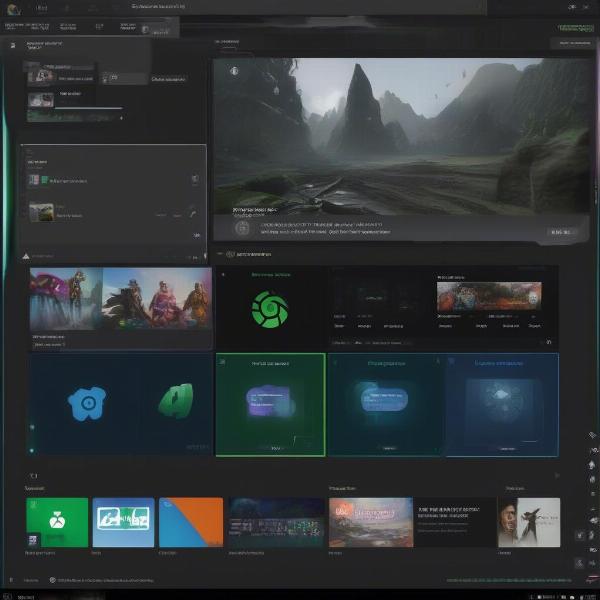The height and width of the screenshot is (600, 600).
Task: Click the round icon on colored-squares list row
Action: coord(195,179)
